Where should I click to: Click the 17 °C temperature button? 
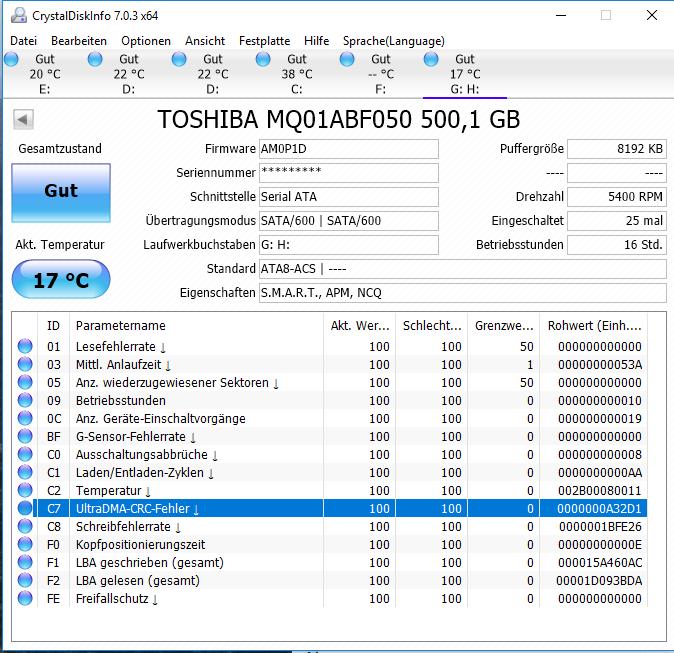click(x=61, y=279)
